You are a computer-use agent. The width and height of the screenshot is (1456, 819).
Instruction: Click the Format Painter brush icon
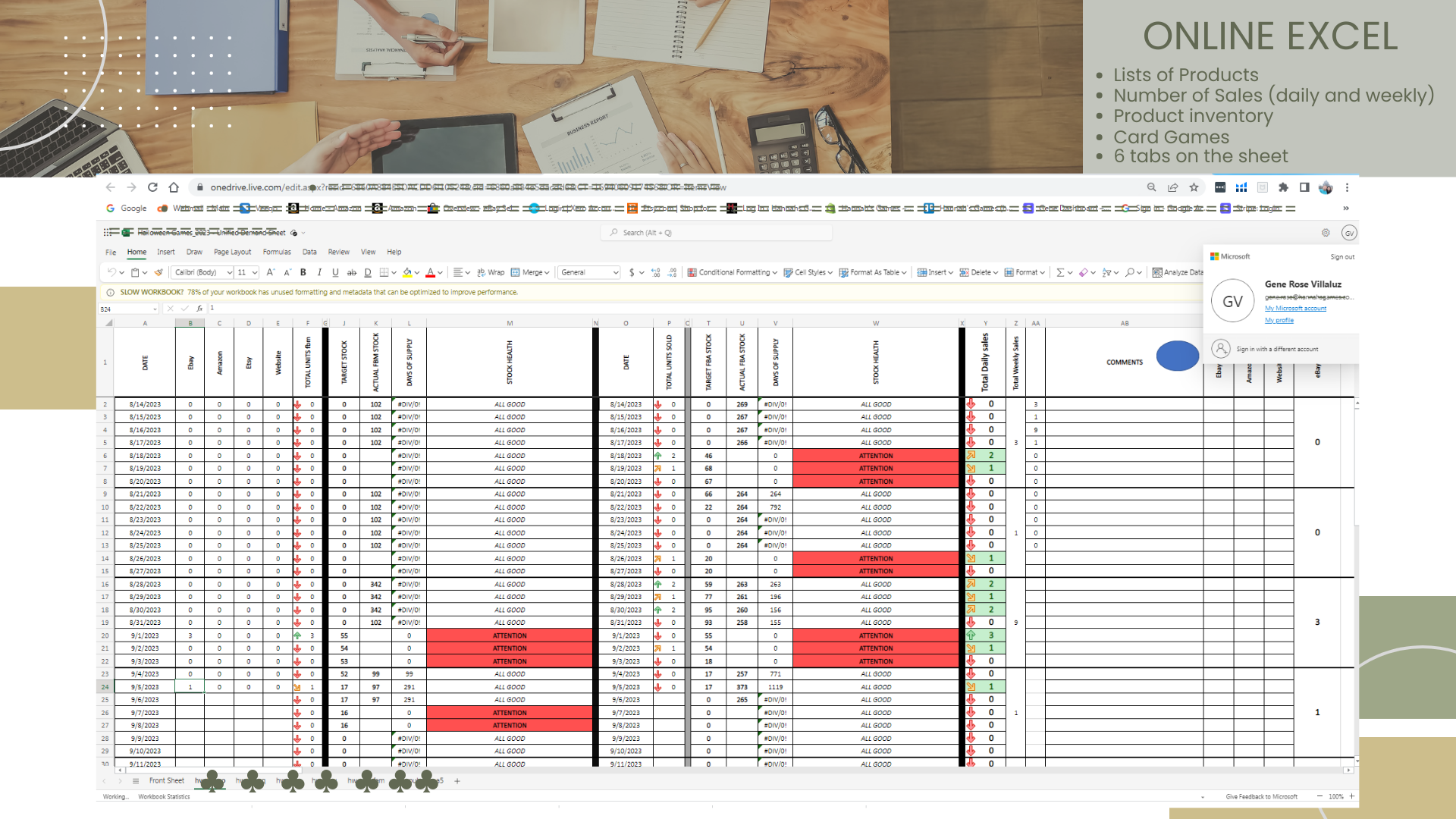coord(158,272)
